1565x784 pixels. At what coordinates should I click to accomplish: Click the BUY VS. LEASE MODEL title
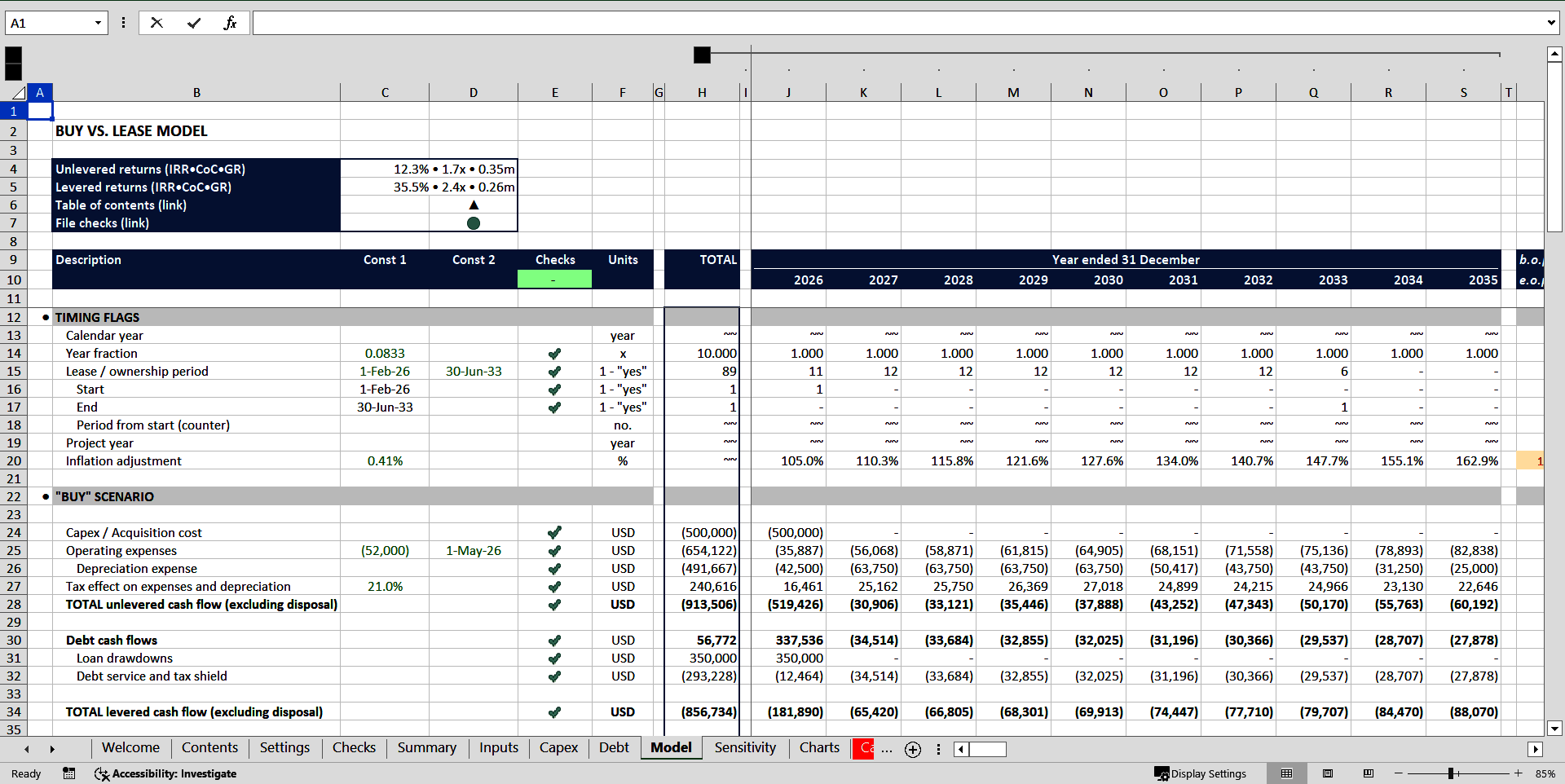click(x=131, y=131)
